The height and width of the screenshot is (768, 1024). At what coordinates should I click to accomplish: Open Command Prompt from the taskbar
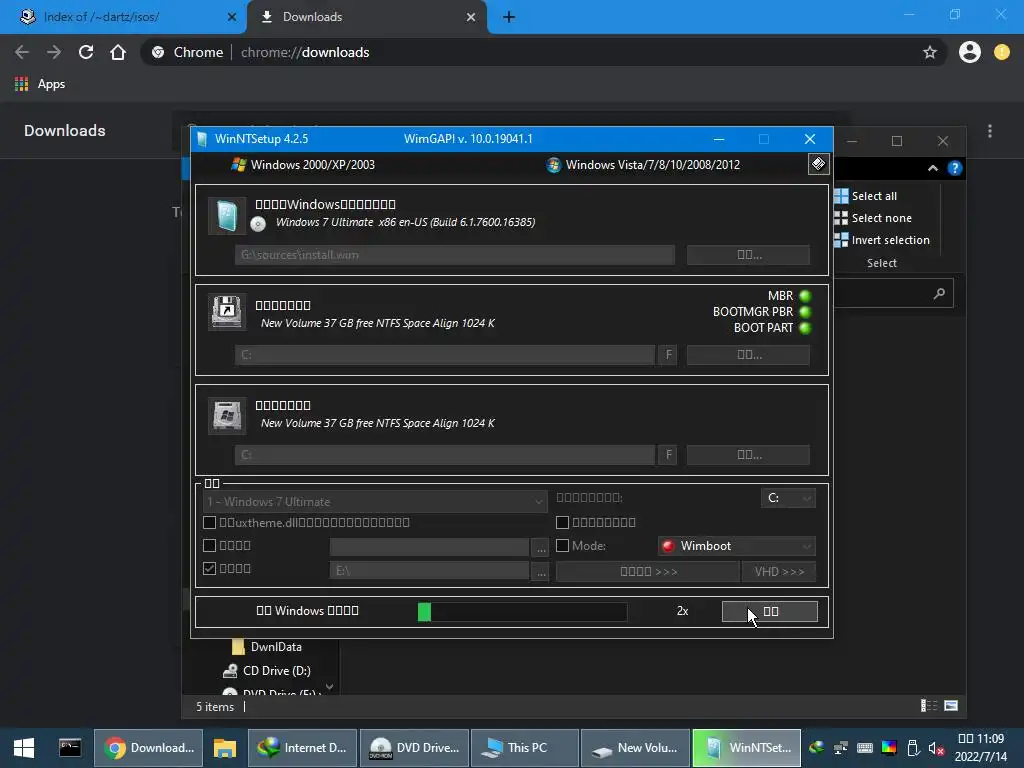point(70,748)
